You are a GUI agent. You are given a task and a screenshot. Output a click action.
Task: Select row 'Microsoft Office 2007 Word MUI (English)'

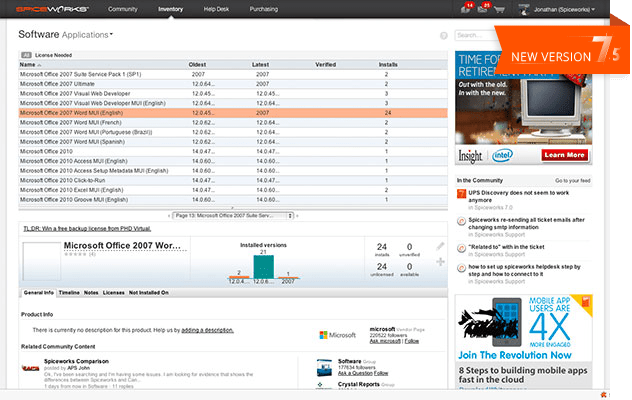(233, 113)
